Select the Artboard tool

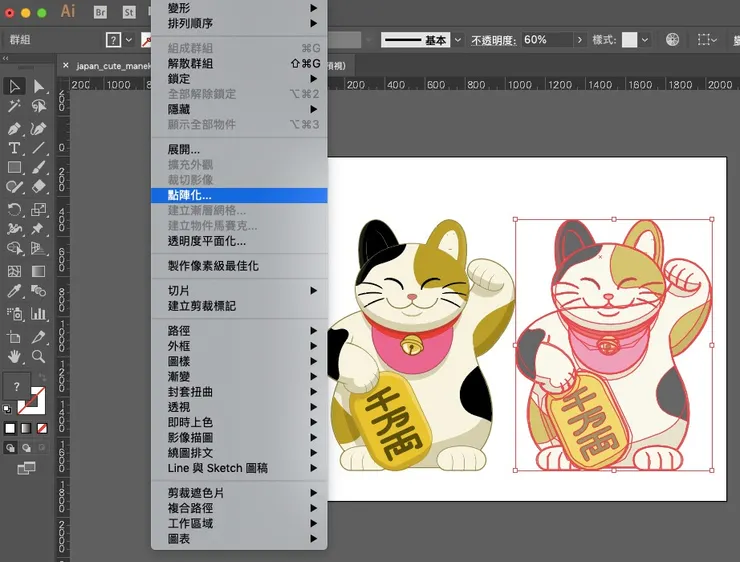pos(14,337)
